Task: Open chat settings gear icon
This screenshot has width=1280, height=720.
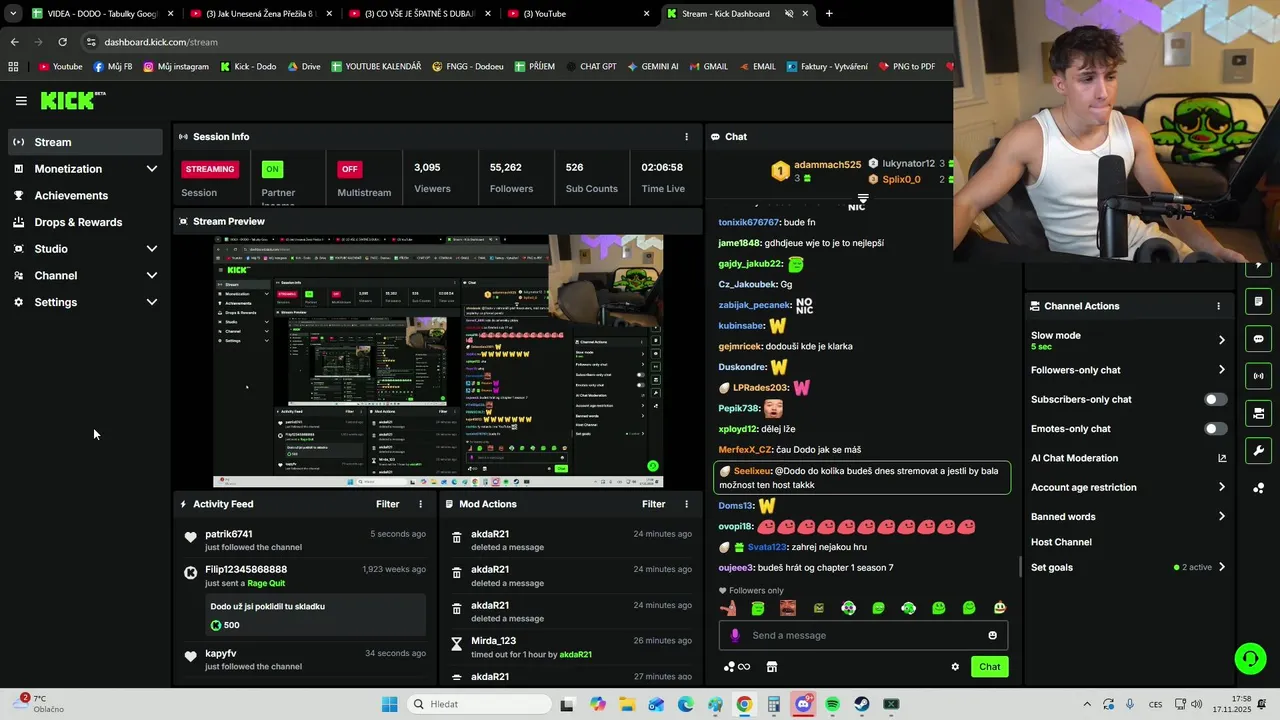Action: (x=955, y=667)
